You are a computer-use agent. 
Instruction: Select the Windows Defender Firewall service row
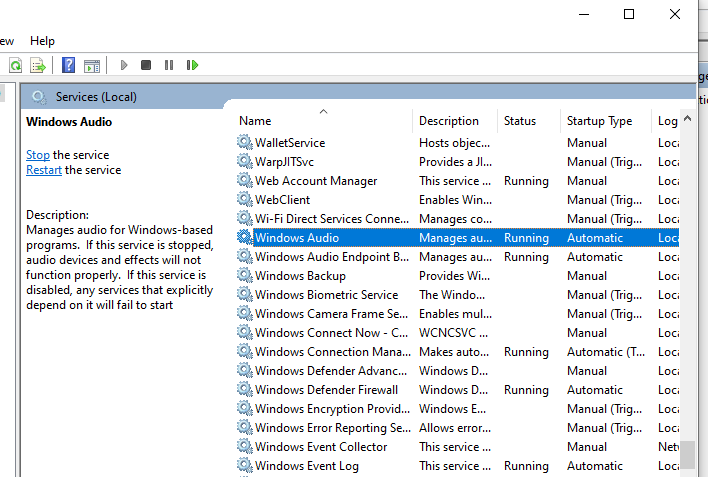coord(326,390)
